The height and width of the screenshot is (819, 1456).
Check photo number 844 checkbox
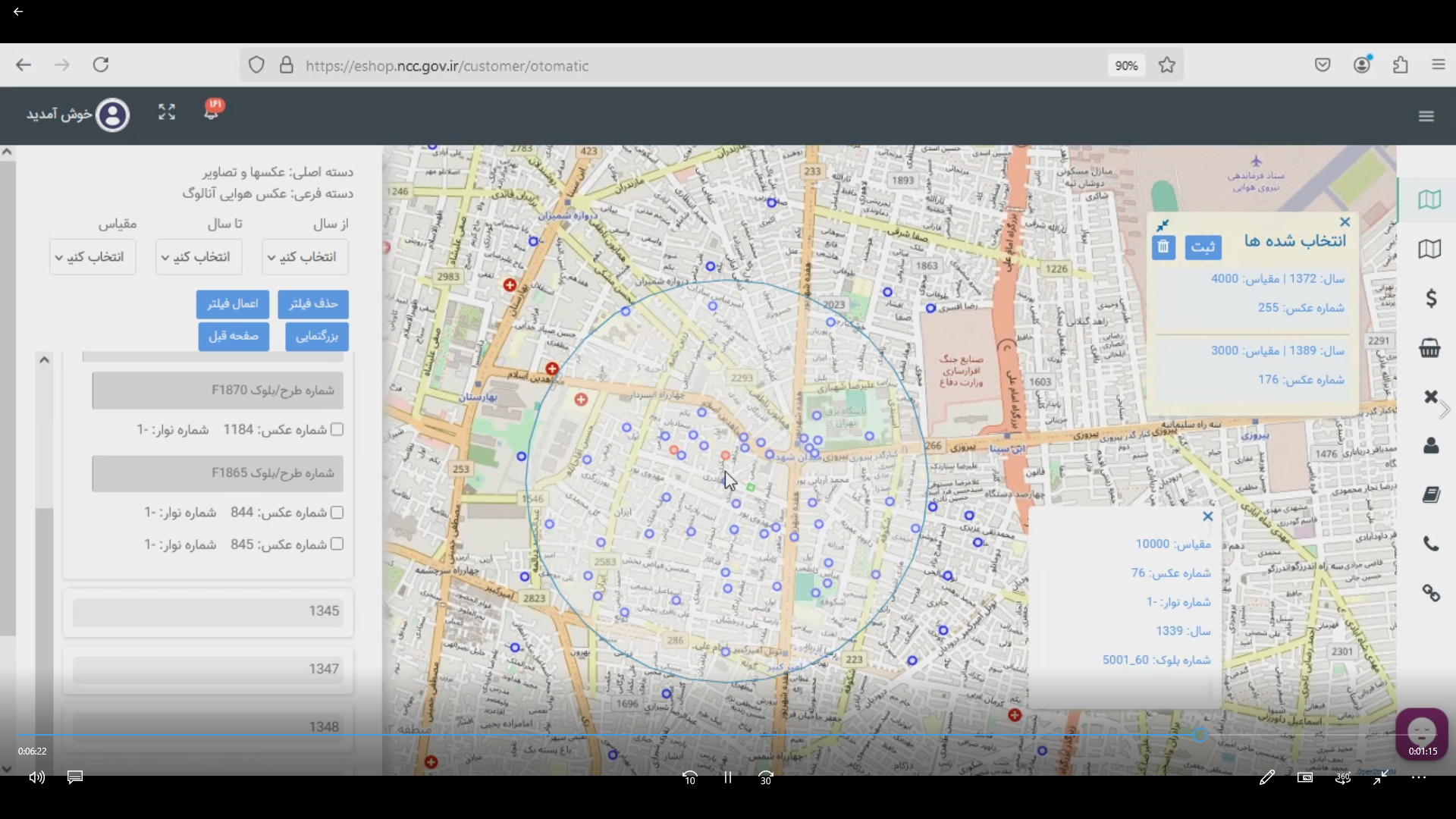[x=337, y=513]
